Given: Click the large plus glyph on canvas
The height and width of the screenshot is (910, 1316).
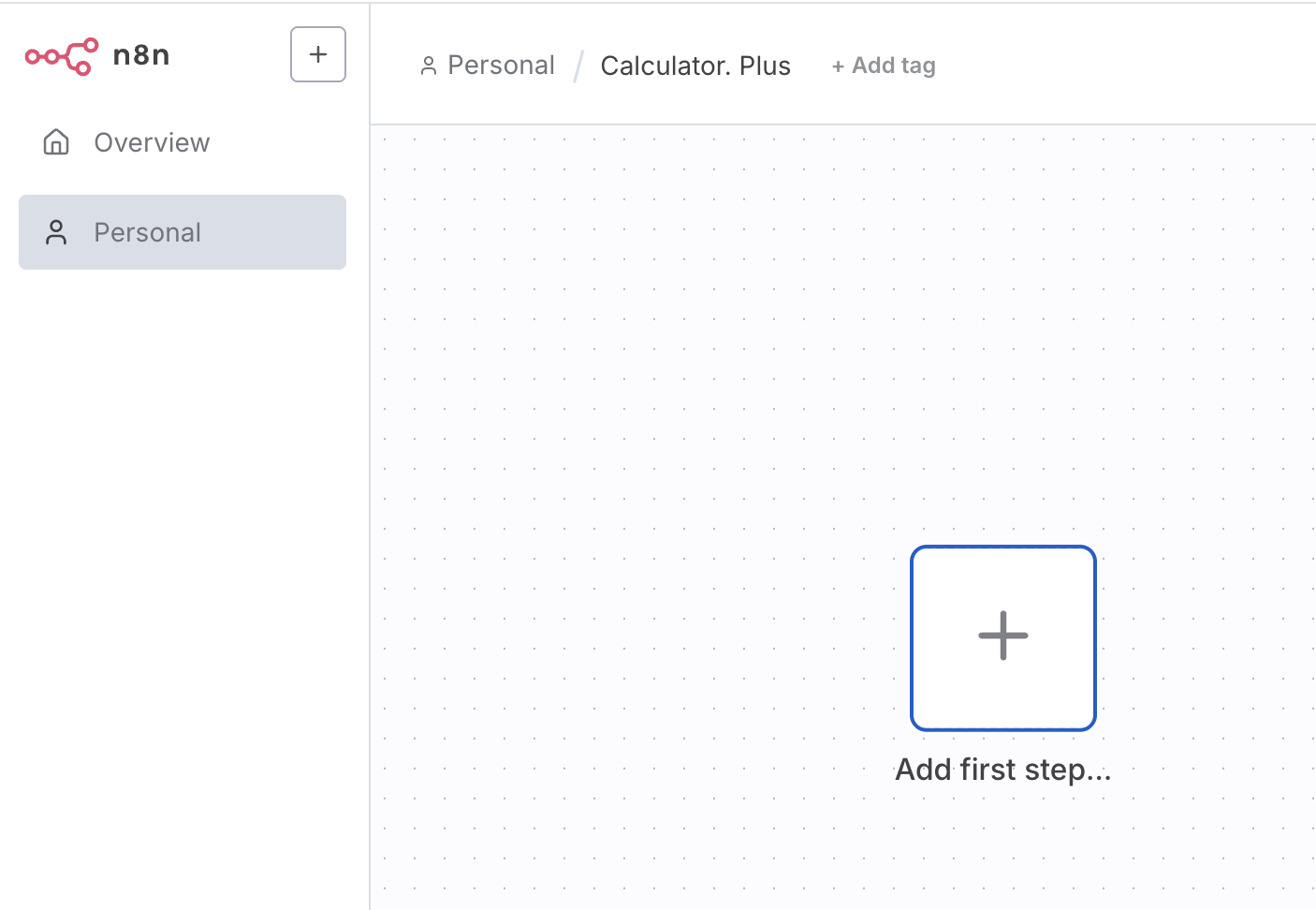Looking at the screenshot, I should (x=1002, y=636).
